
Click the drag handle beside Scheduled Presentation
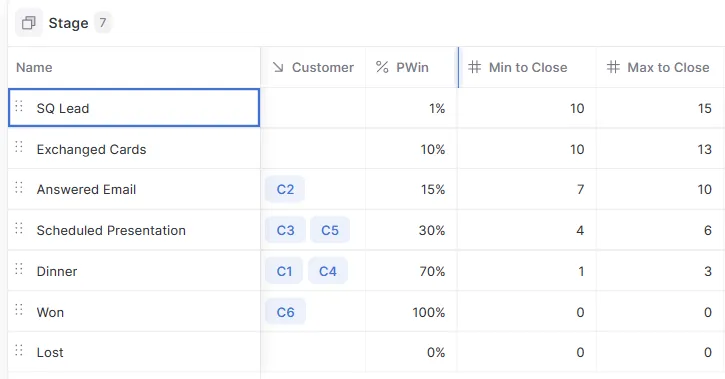click(19, 228)
